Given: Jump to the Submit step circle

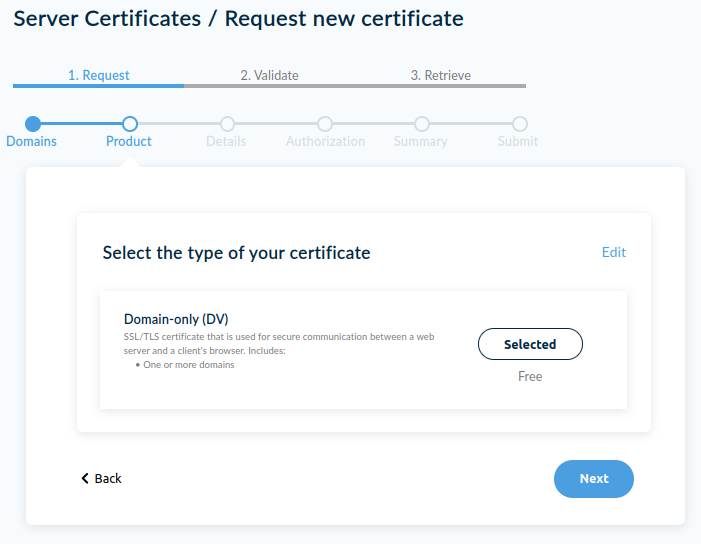Looking at the screenshot, I should [x=520, y=124].
